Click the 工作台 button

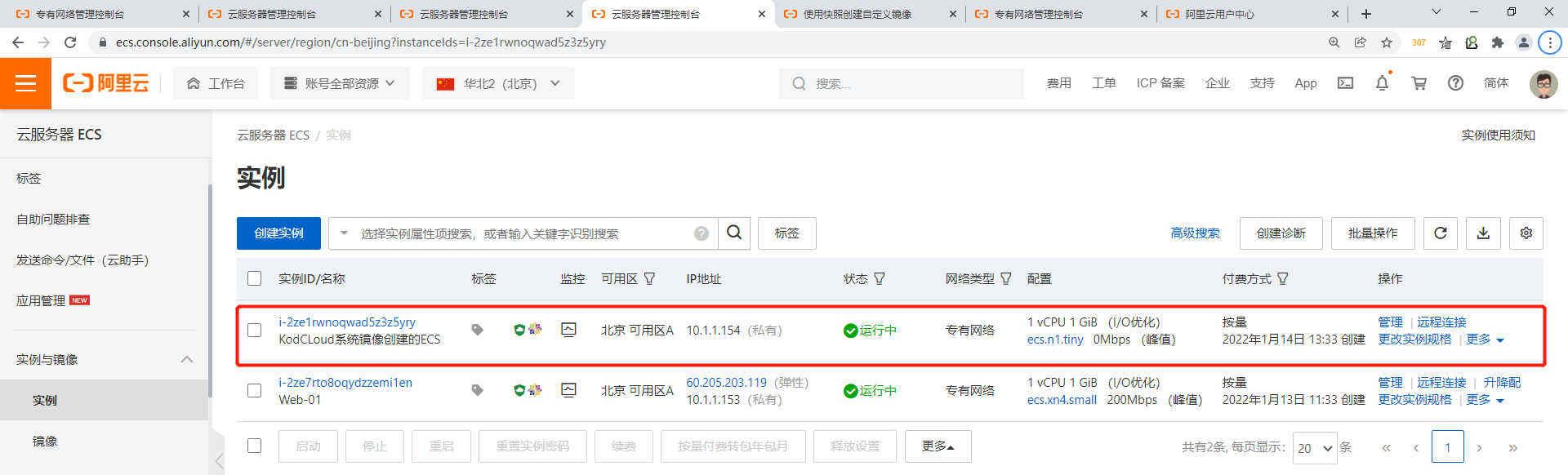point(216,83)
